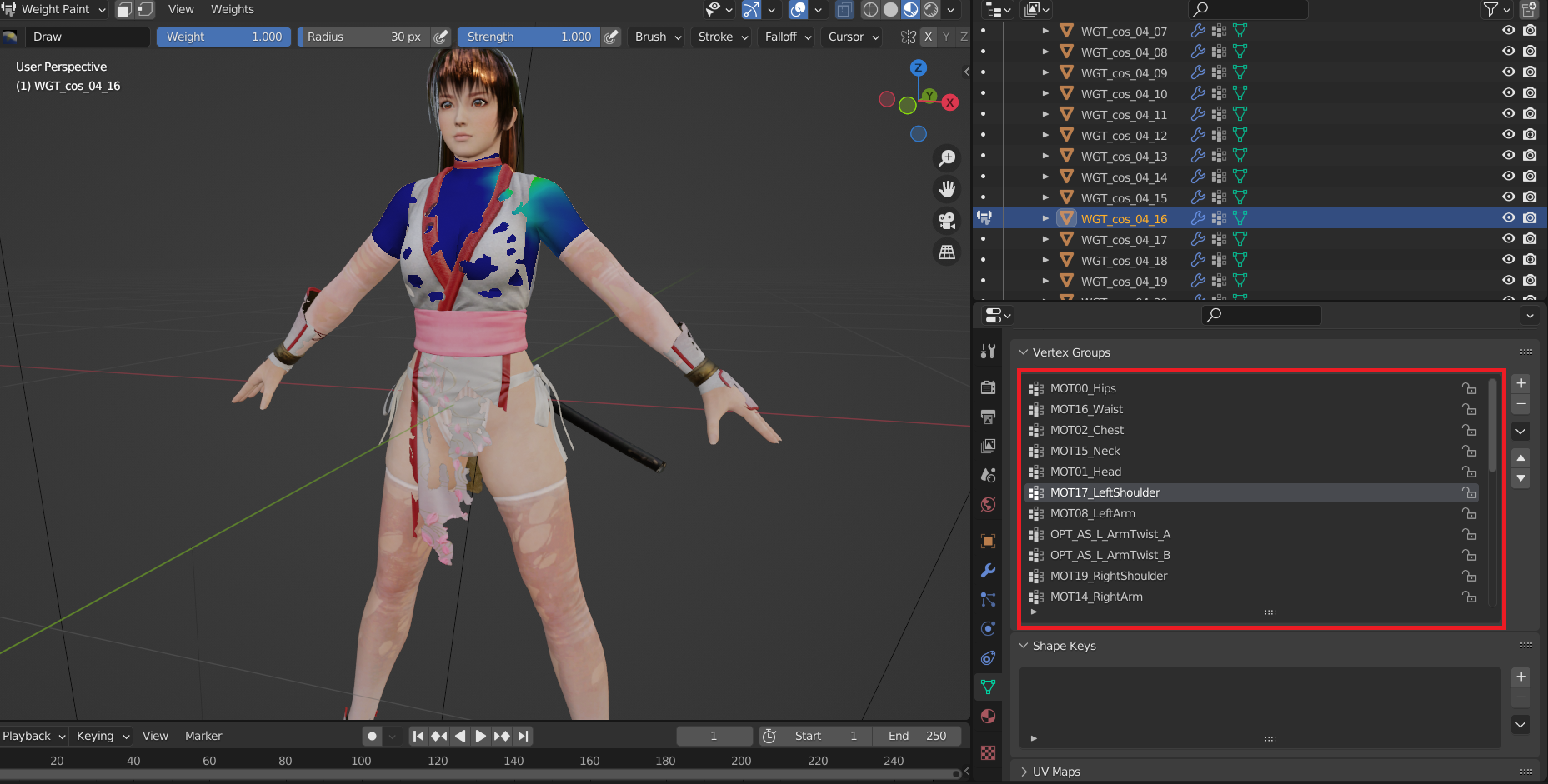Toggle radius pressure sensitivity
Screen dimensions: 1548x784
point(442,37)
